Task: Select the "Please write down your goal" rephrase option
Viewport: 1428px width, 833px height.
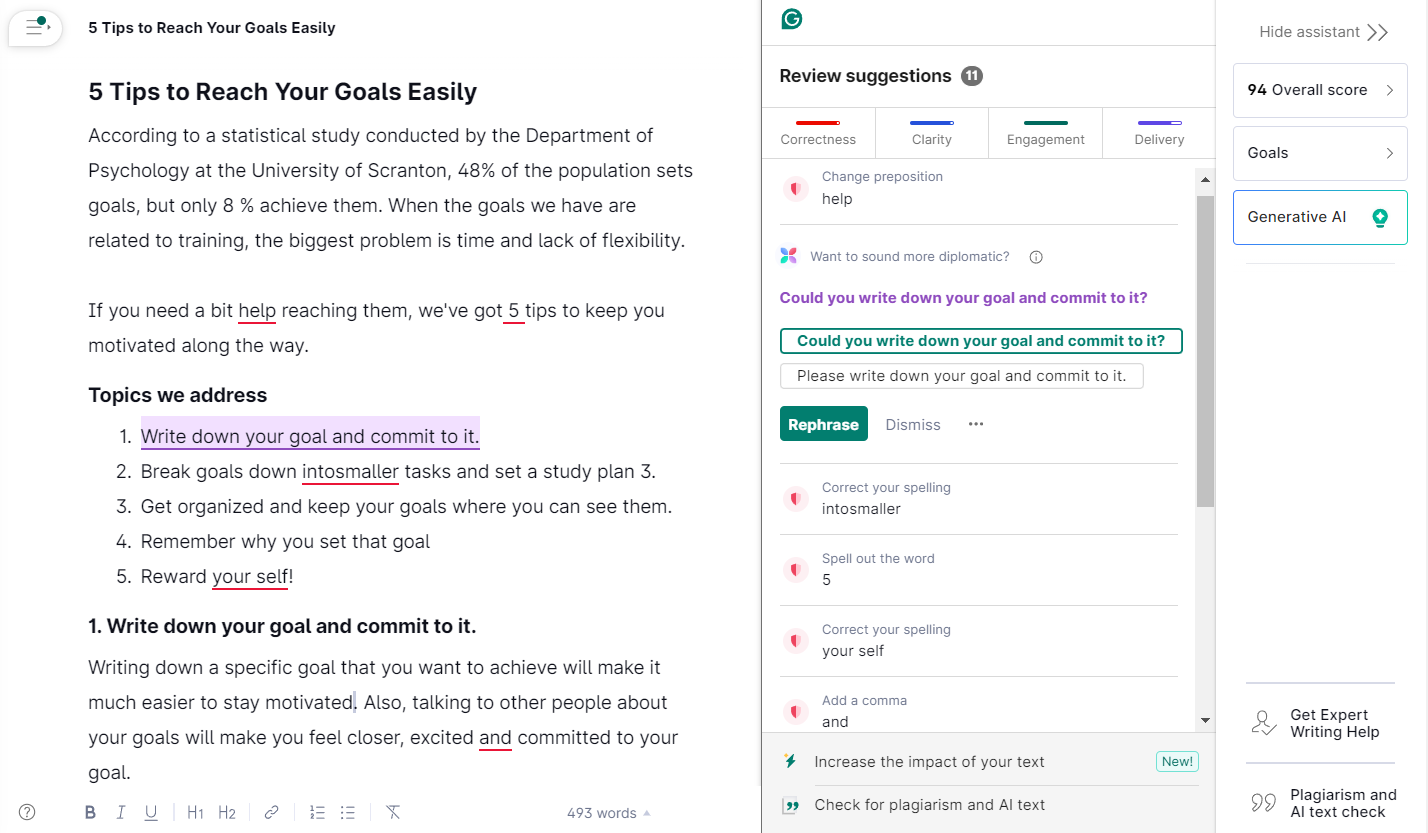Action: (961, 377)
